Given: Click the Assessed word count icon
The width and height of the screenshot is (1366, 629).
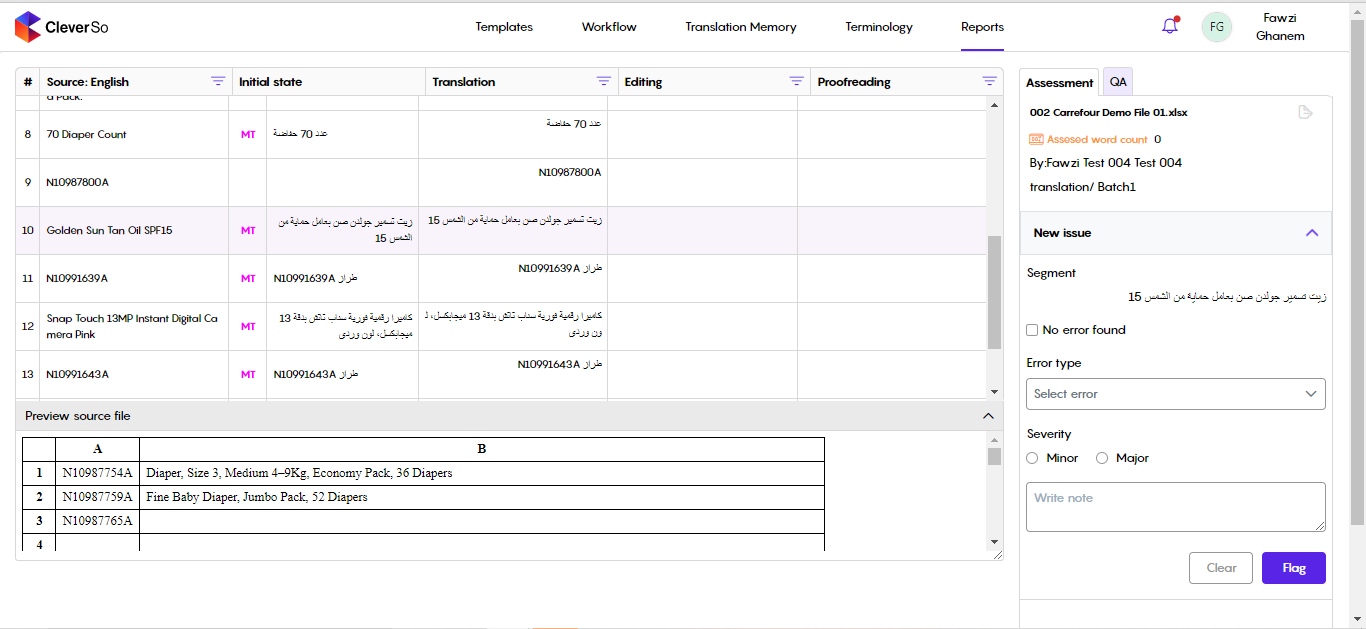Looking at the screenshot, I should click(1036, 140).
